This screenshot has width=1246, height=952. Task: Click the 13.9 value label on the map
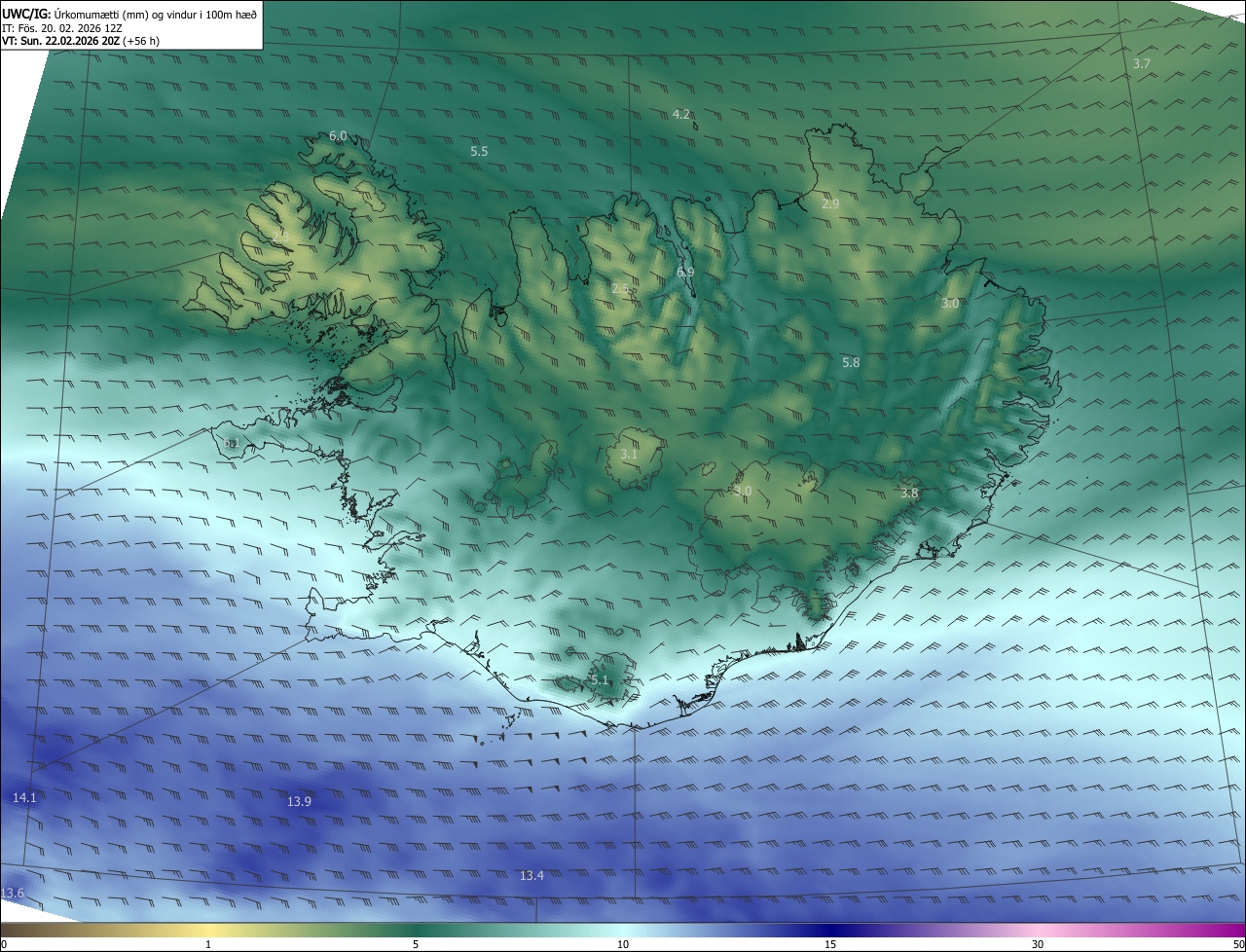pyautogui.click(x=300, y=802)
